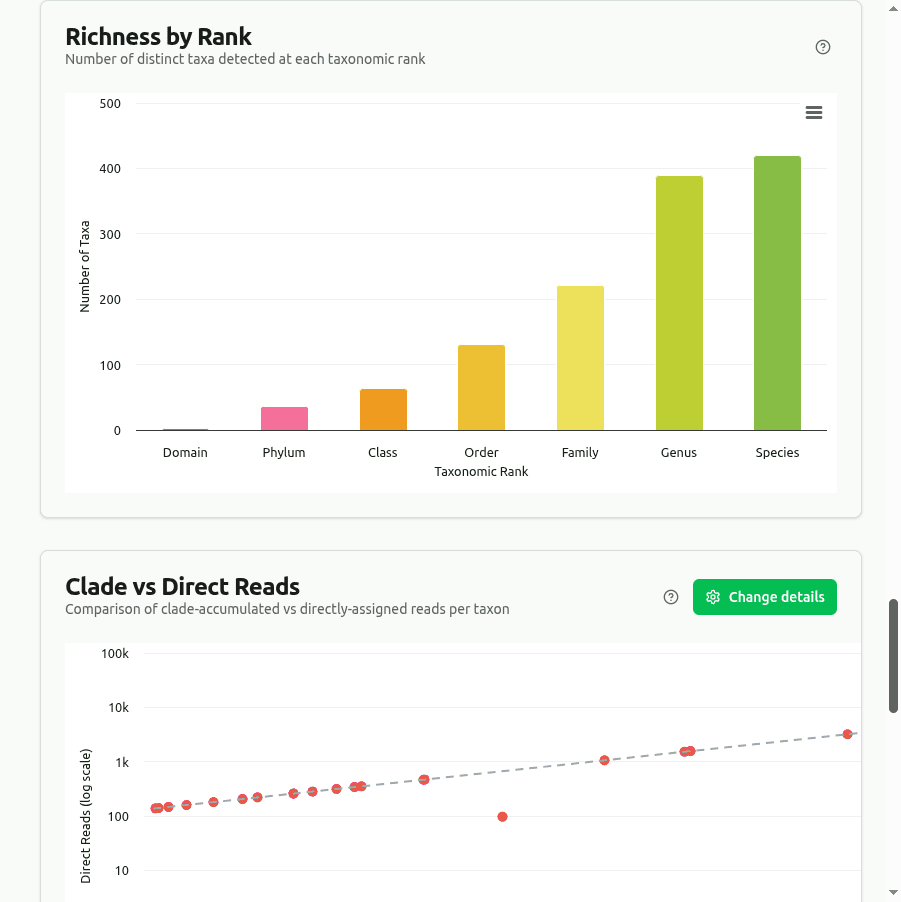Click the Order bar in chart
Image resolution: width=901 pixels, height=902 pixels.
coord(481,388)
